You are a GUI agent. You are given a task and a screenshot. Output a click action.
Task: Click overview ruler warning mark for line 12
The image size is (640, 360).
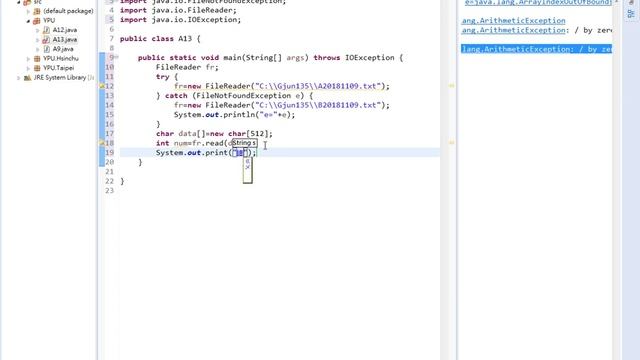(x=451, y=86)
